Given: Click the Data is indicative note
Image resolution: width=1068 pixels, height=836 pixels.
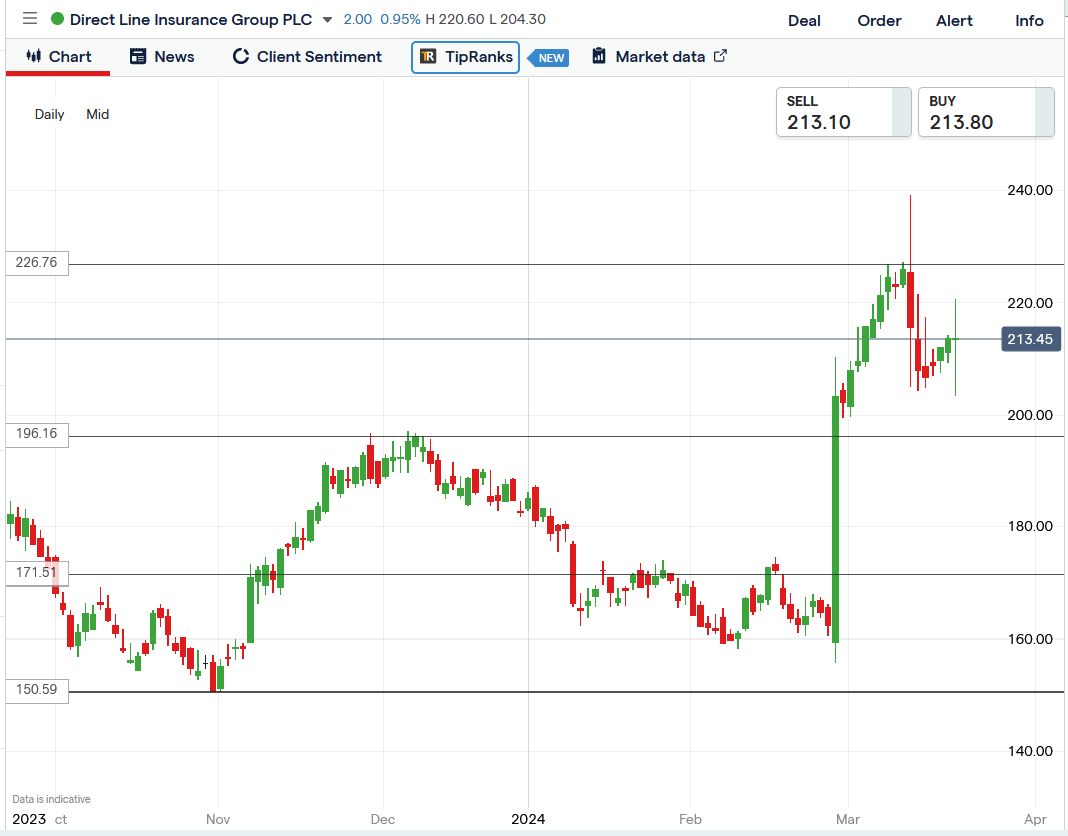Looking at the screenshot, I should (x=51, y=799).
